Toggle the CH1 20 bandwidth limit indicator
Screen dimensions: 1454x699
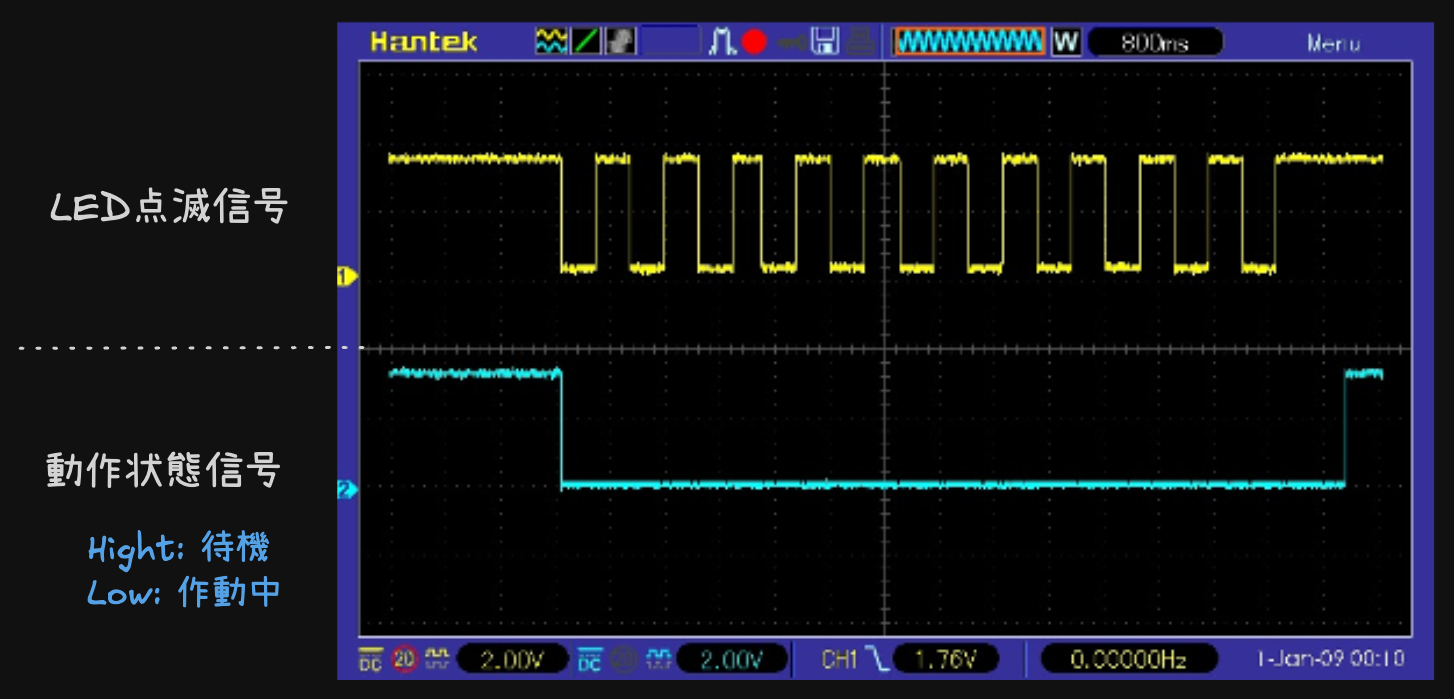click(x=404, y=659)
